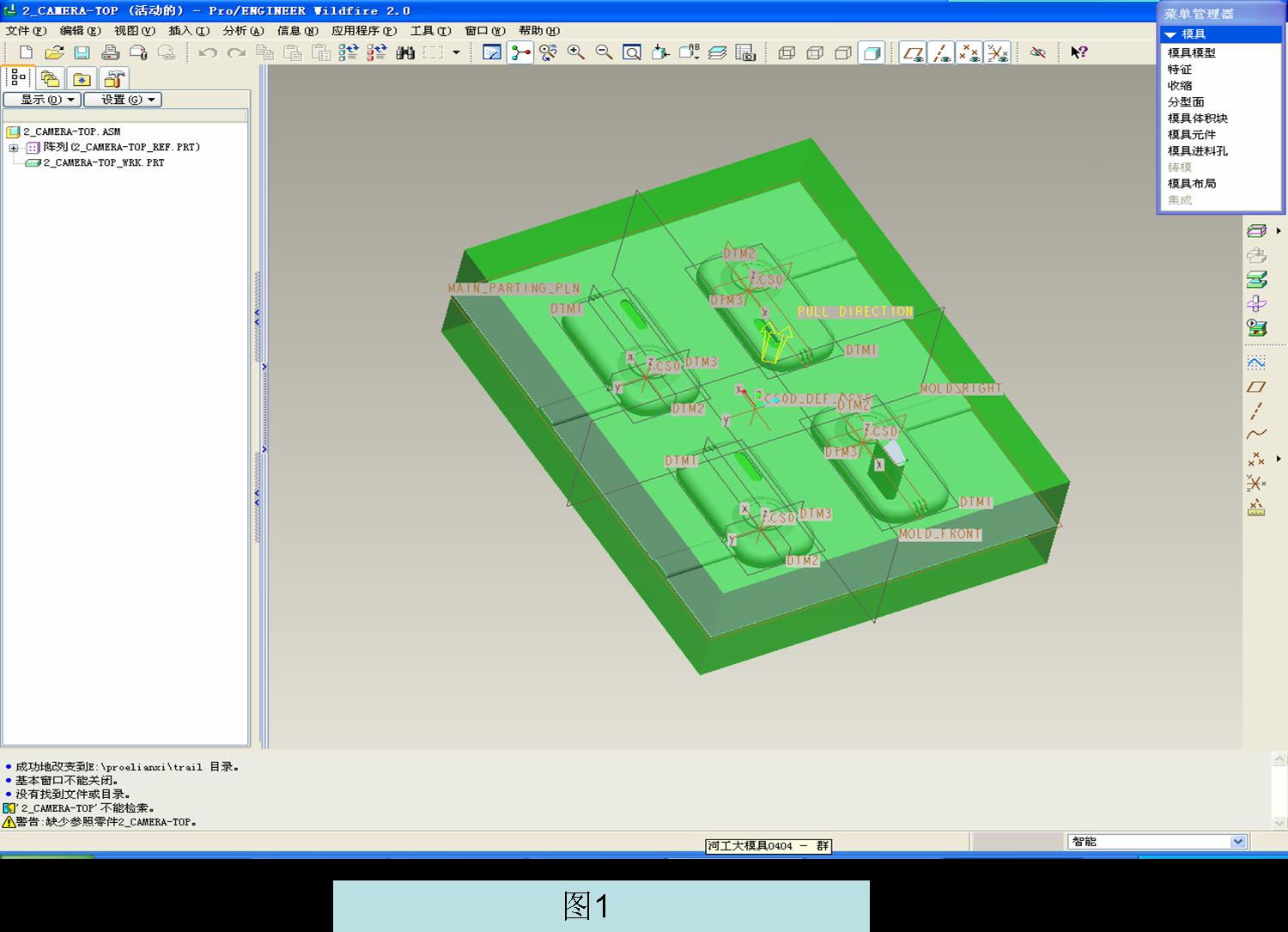Select the Datum Plane tool in right toolbar

coord(1256,387)
